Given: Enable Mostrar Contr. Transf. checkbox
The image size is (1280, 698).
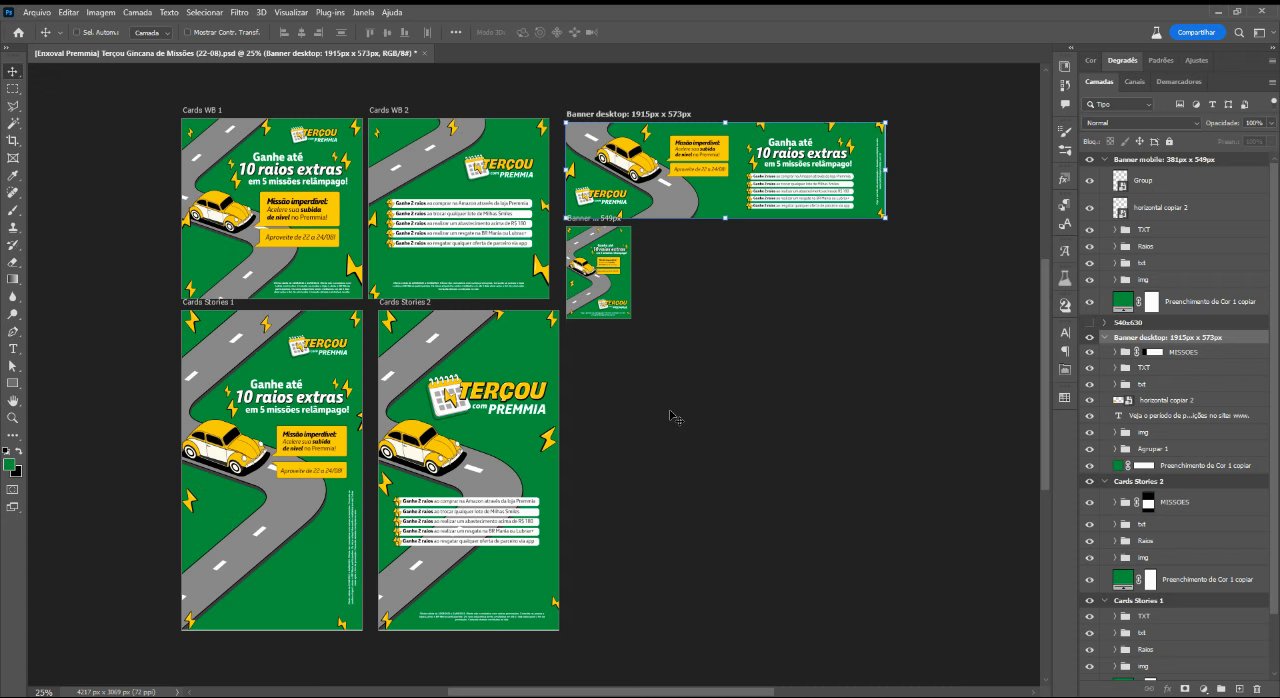Looking at the screenshot, I should click(187, 32).
